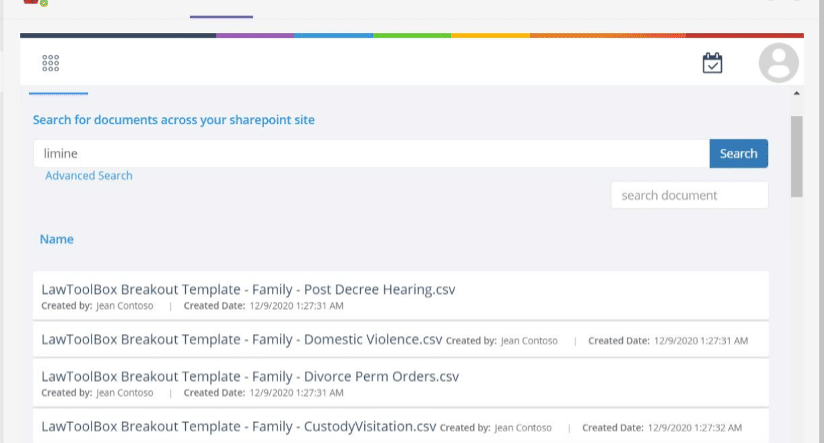Open Family - Divorce Perm Orders.csv
The height and width of the screenshot is (443, 825).
pos(250,377)
